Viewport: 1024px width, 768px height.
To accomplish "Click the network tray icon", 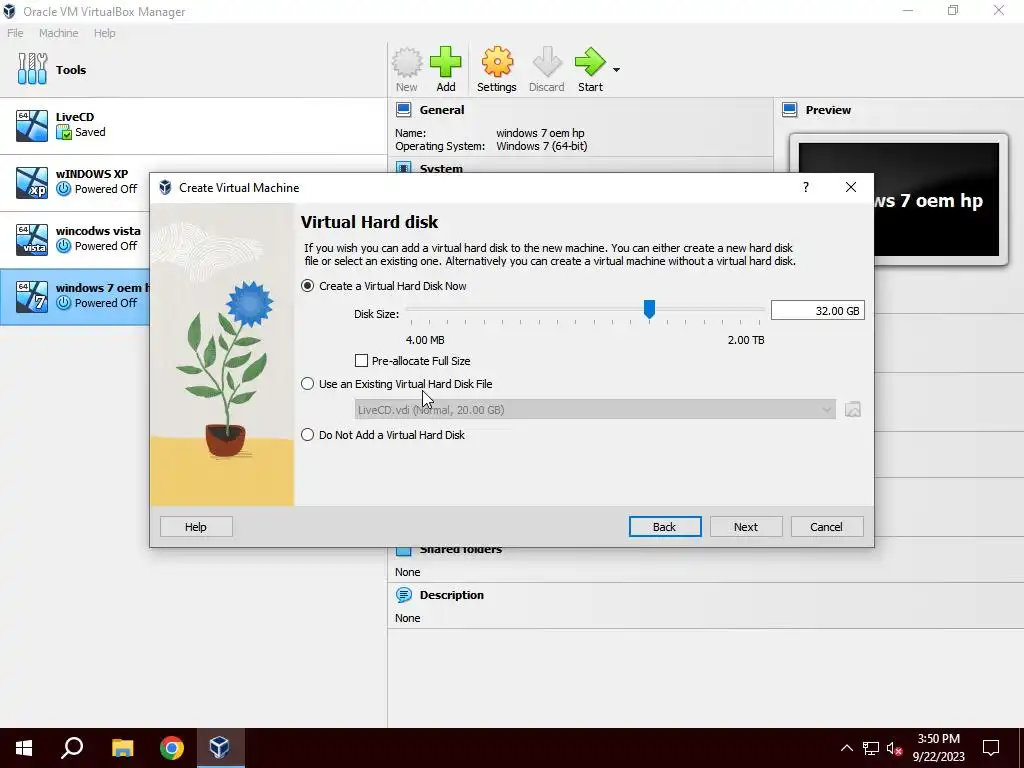I will (871, 748).
